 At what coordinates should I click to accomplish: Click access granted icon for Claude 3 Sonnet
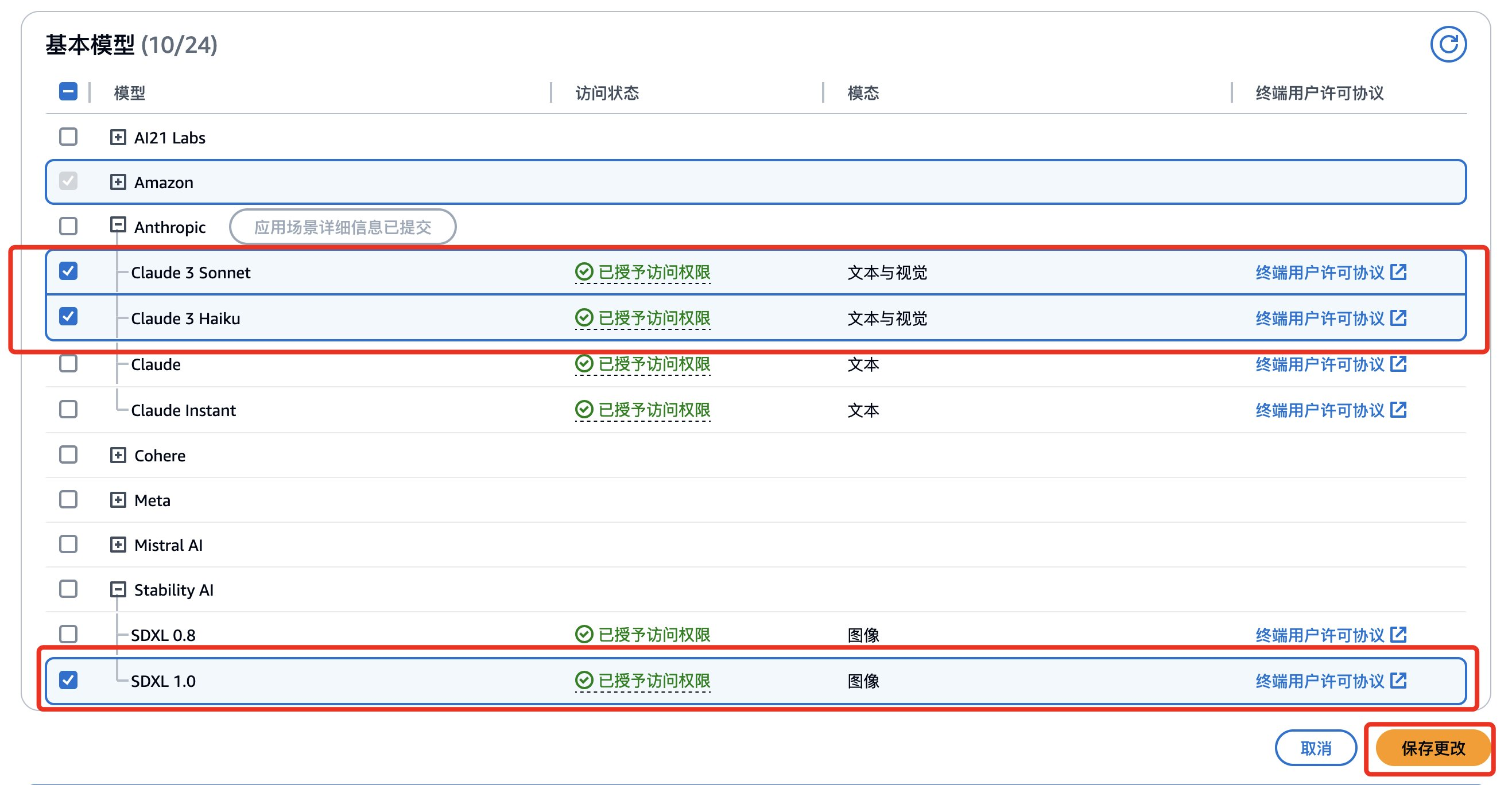[x=583, y=272]
